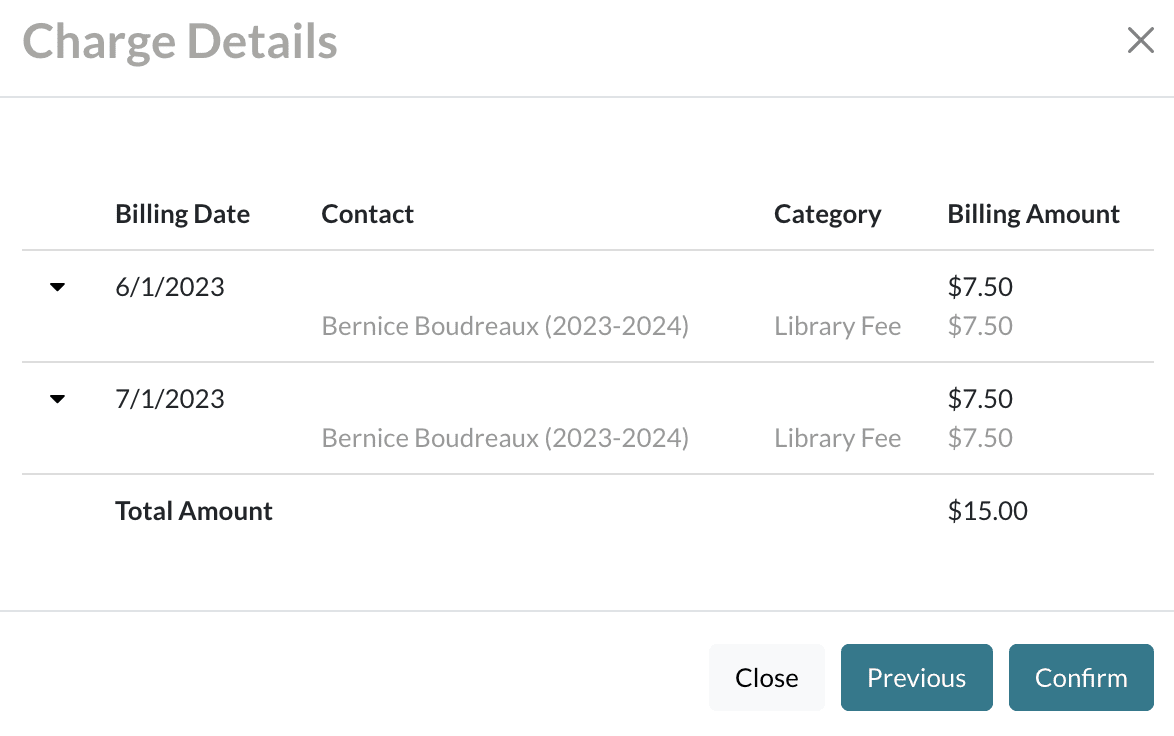Click the Contact column header
Viewport: 1174px width, 736px height.
pyautogui.click(x=367, y=214)
